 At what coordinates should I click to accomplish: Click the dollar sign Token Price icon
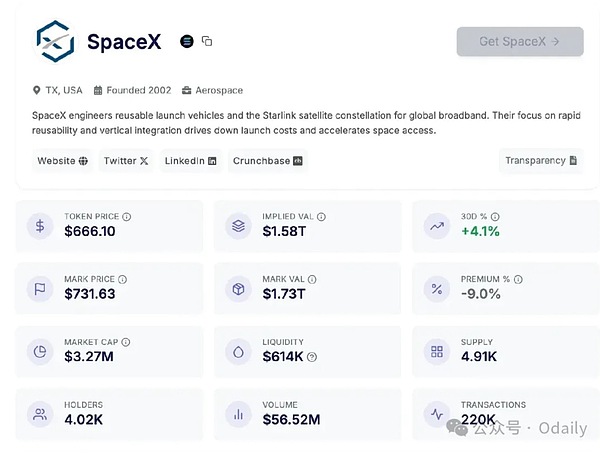point(40,226)
